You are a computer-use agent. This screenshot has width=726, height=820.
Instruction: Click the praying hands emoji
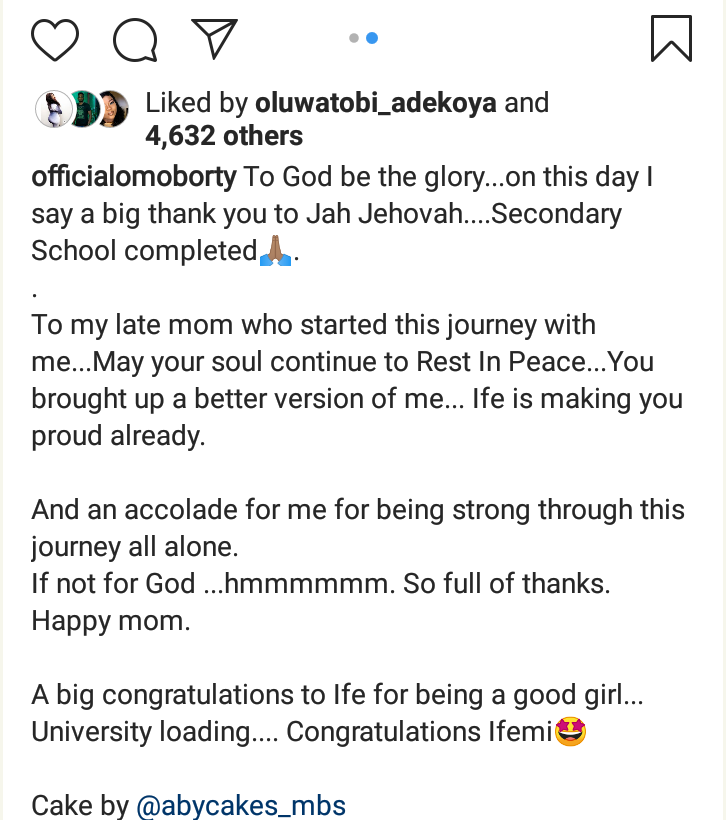(x=275, y=252)
